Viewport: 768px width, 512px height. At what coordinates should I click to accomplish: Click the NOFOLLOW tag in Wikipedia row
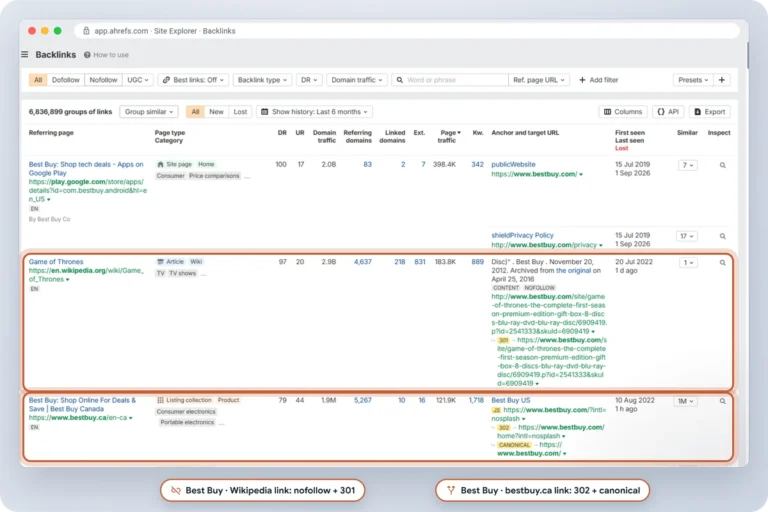click(x=539, y=288)
